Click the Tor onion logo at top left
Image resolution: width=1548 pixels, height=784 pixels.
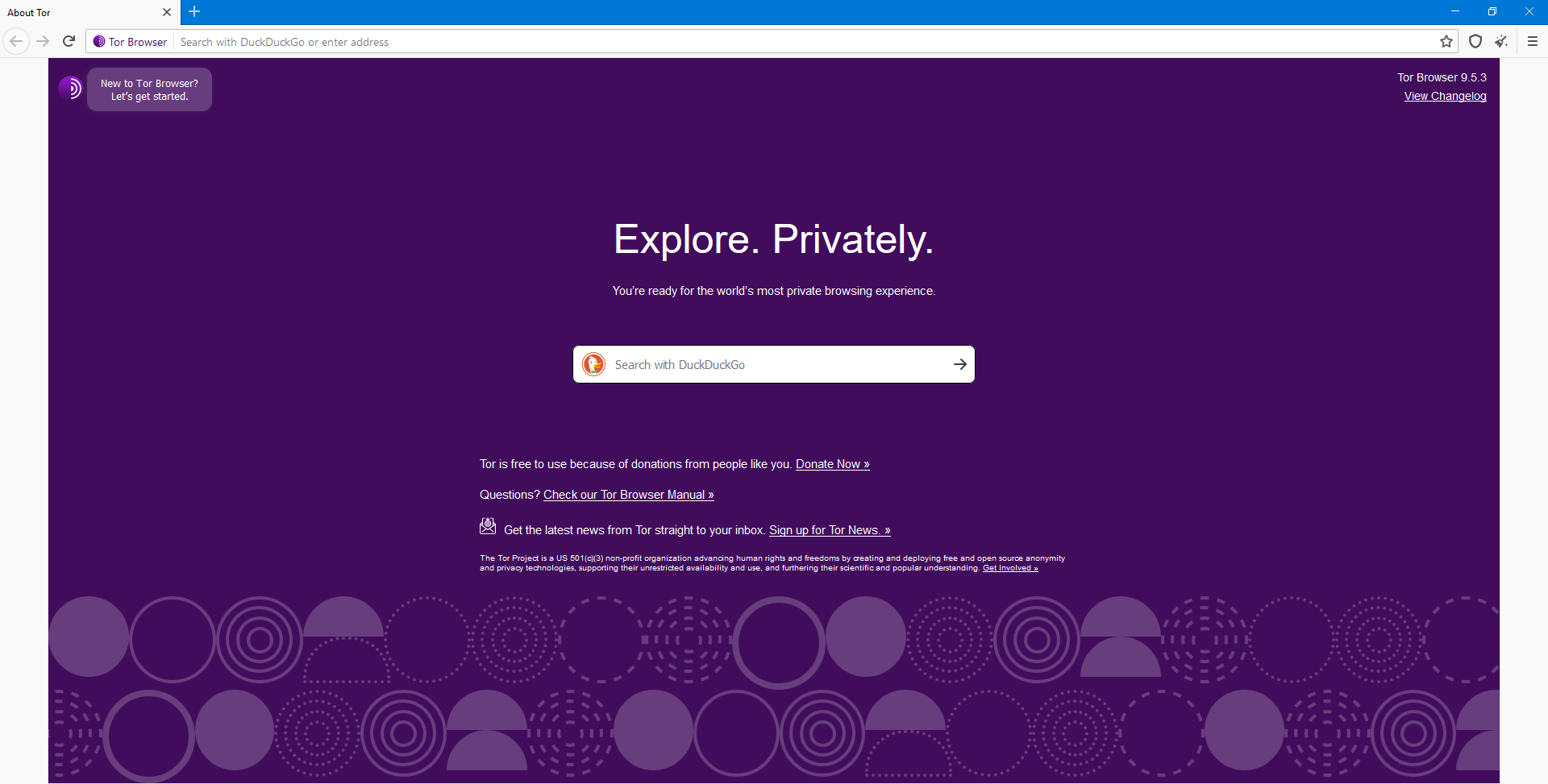pos(71,88)
